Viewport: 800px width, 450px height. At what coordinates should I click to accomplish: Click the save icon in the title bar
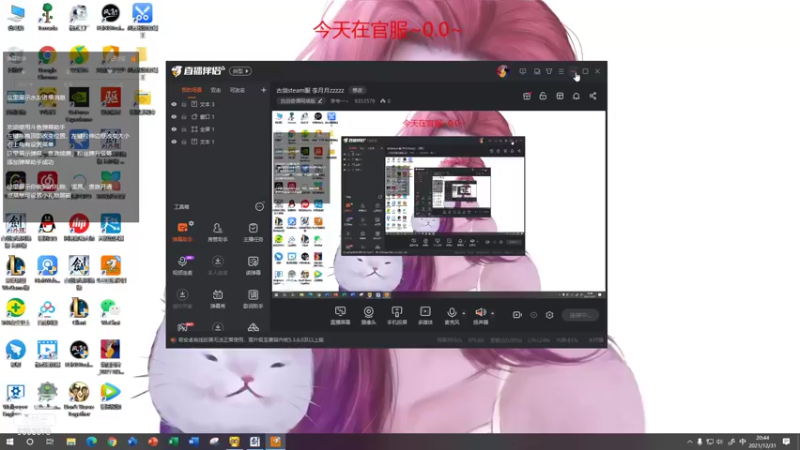click(x=537, y=71)
